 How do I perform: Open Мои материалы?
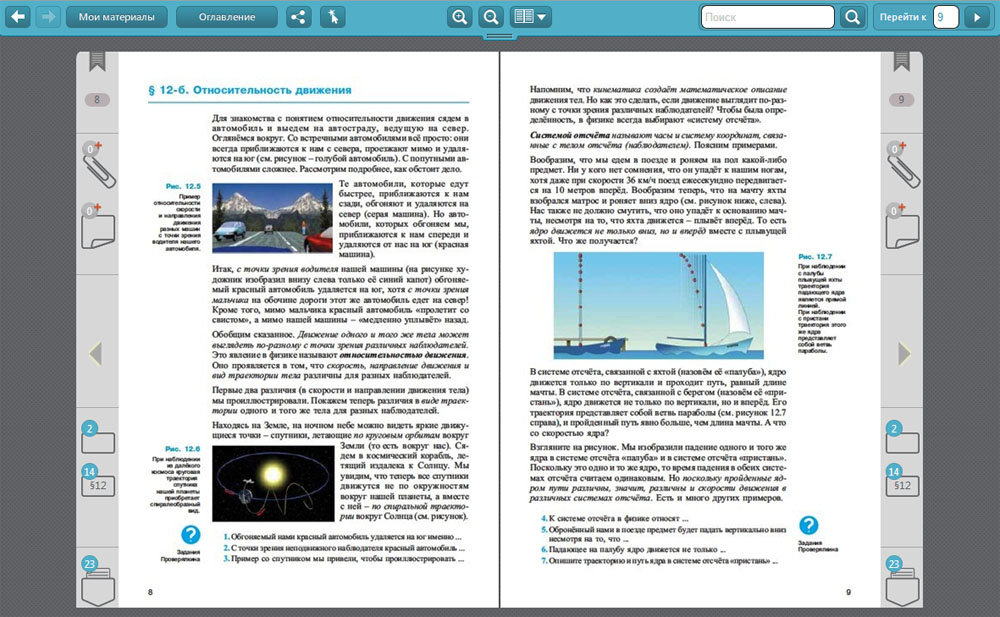tap(117, 17)
